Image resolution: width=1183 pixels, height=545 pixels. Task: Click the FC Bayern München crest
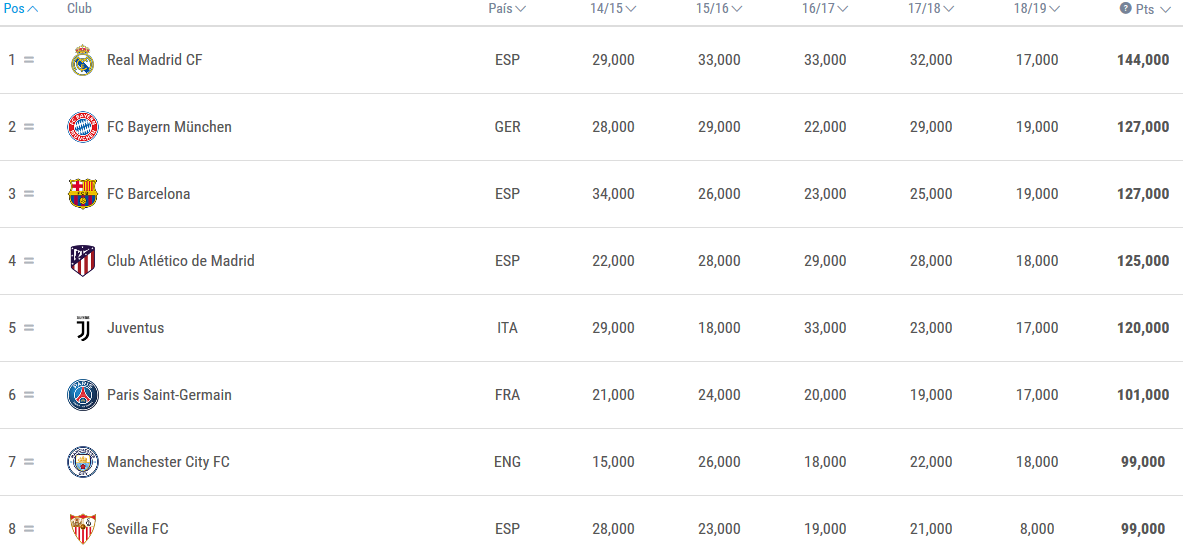pyautogui.click(x=82, y=127)
